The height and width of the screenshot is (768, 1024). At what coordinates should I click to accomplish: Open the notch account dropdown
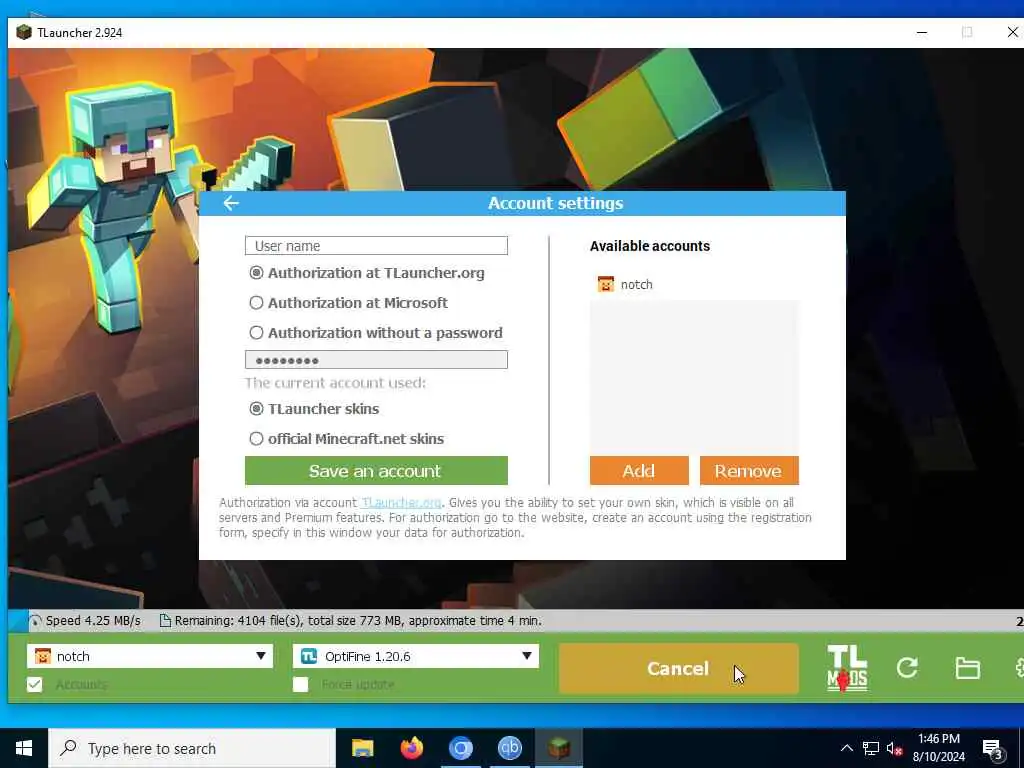(x=150, y=656)
